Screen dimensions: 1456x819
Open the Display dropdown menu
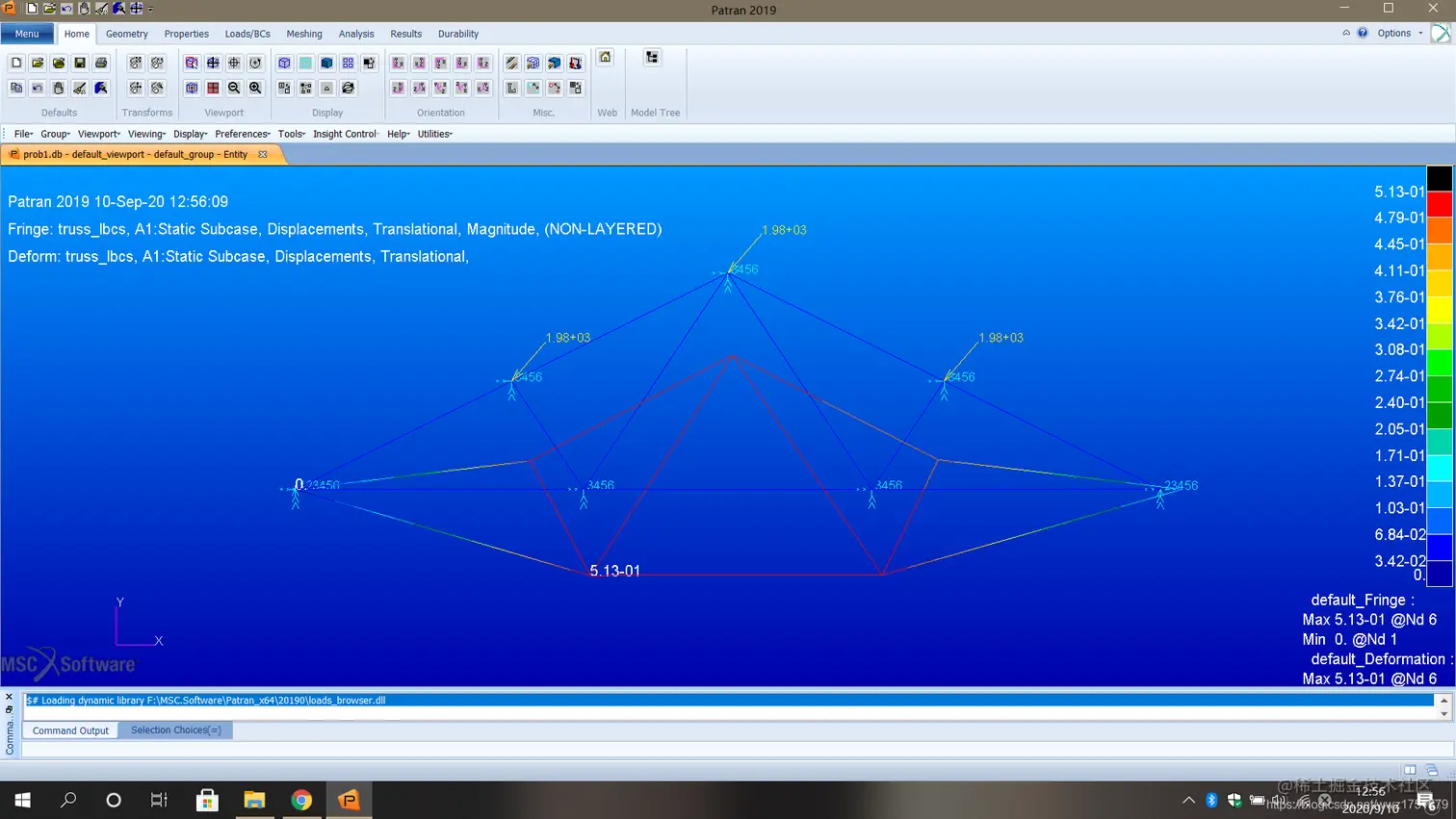pyautogui.click(x=190, y=134)
